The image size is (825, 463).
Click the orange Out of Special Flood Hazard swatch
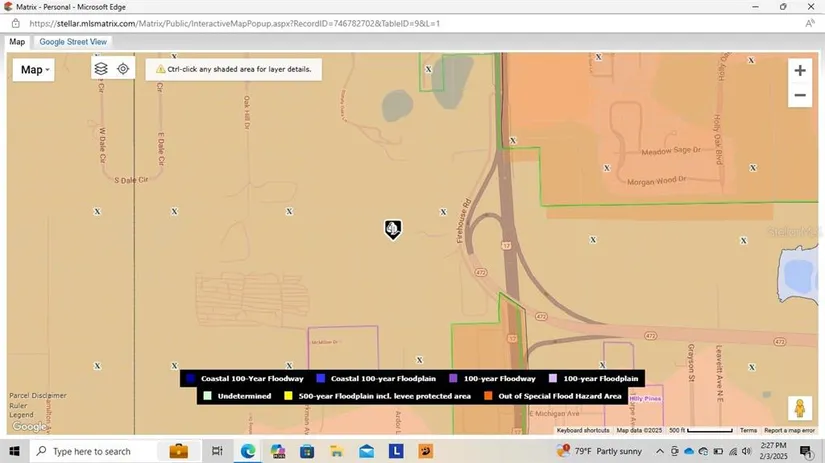[x=489, y=396]
